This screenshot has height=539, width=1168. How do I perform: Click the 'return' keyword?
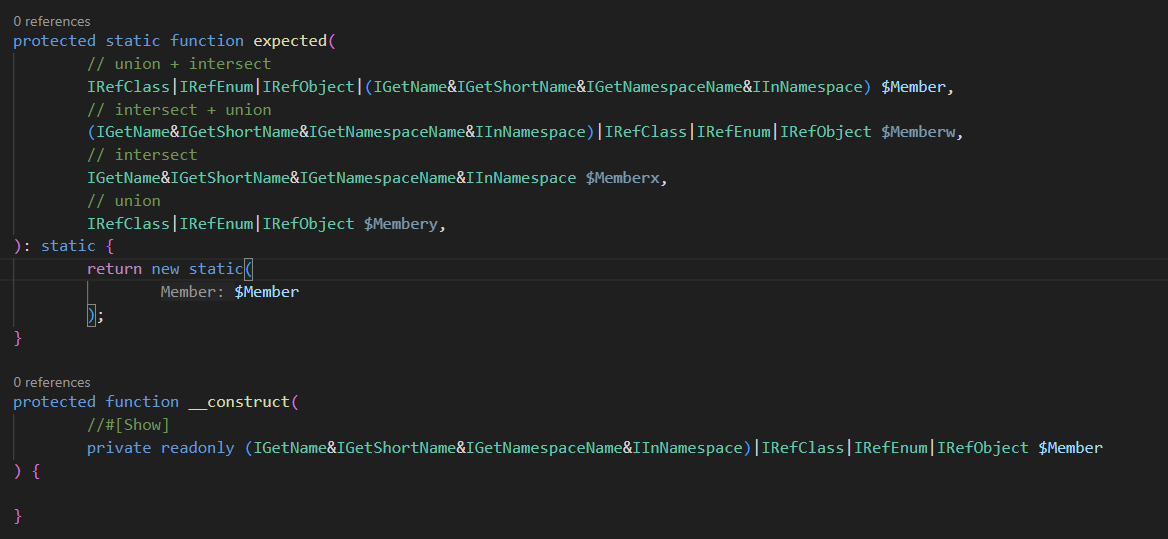point(114,269)
